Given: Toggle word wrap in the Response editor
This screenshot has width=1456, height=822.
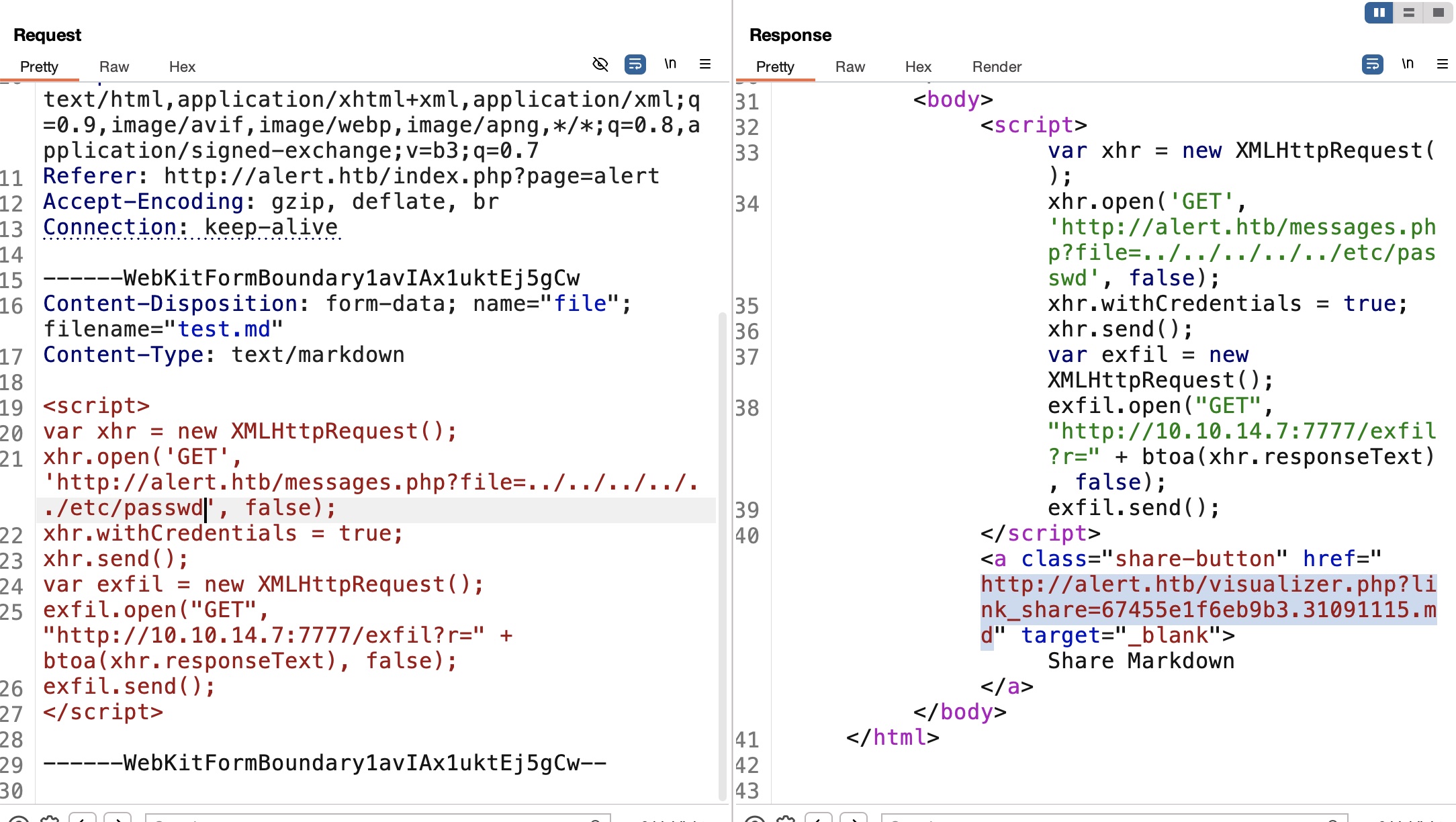Looking at the screenshot, I should point(1372,64).
